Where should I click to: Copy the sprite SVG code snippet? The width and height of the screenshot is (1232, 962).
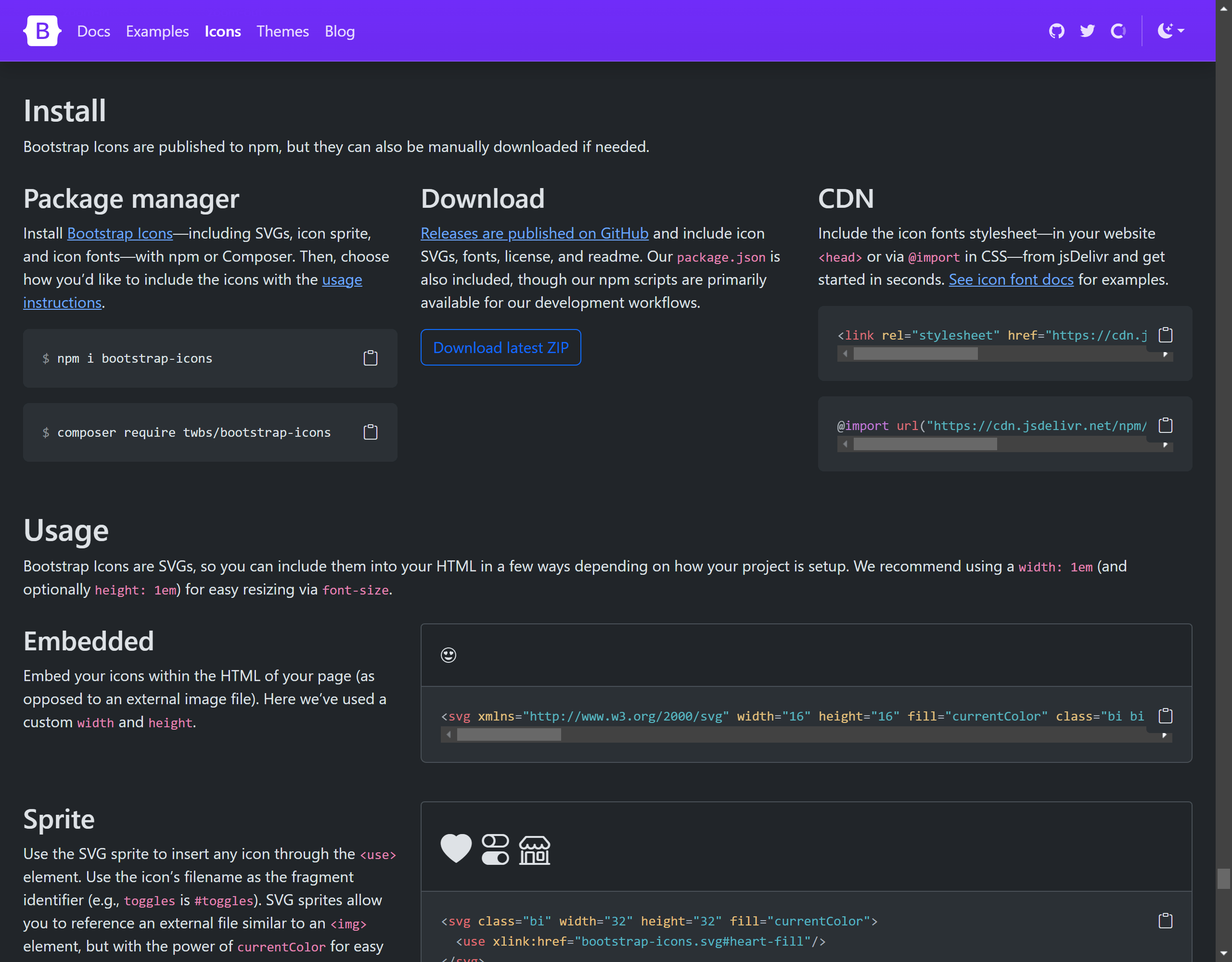tap(1165, 921)
